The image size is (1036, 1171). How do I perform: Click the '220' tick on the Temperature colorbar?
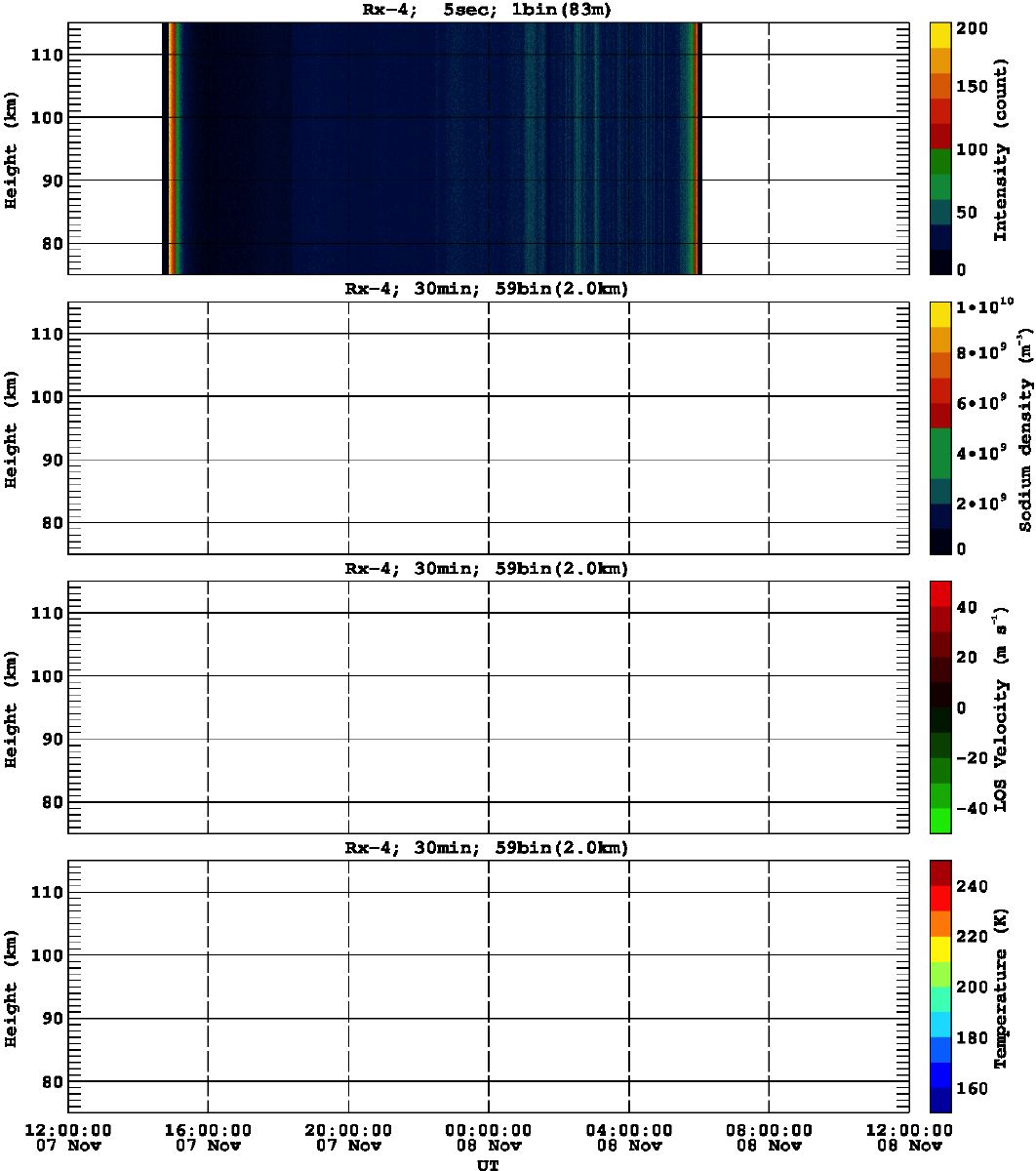pos(972,937)
